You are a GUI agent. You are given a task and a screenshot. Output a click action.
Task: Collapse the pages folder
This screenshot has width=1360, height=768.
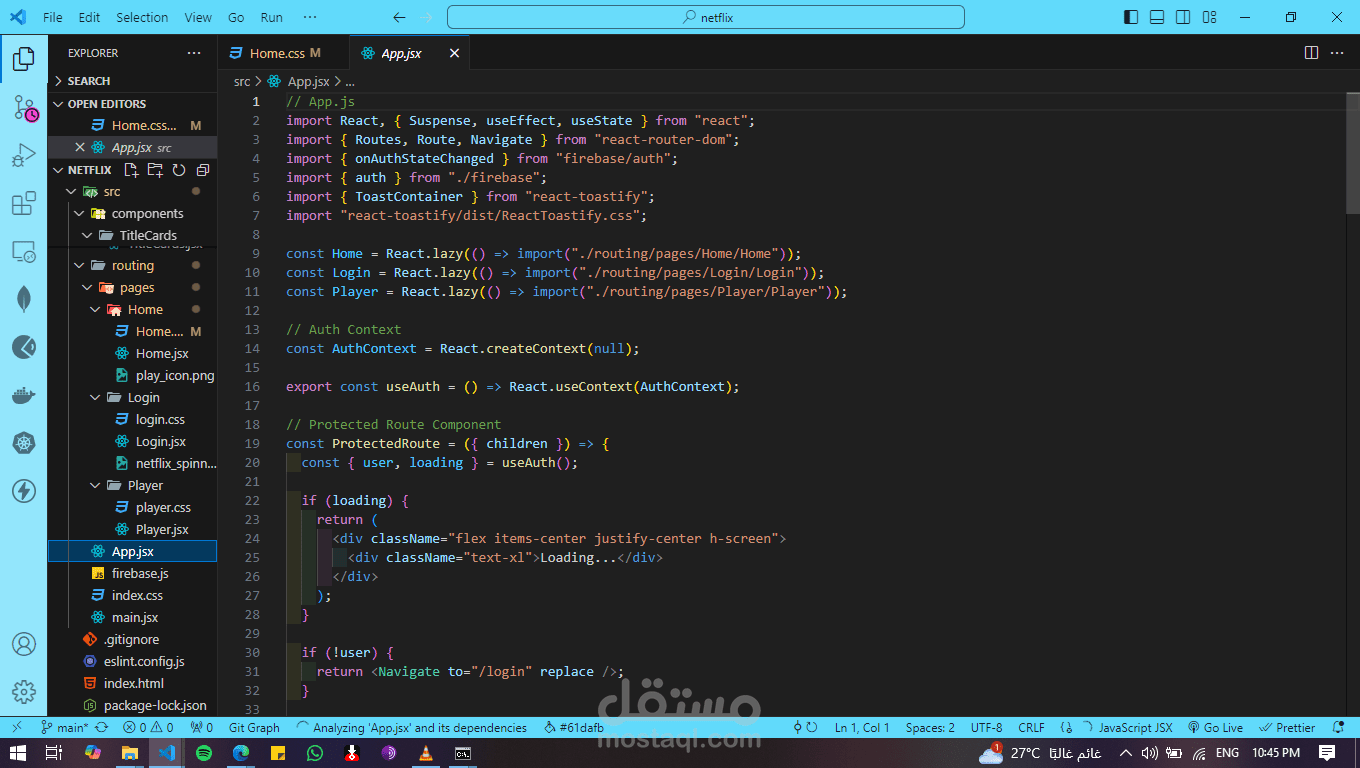pyautogui.click(x=133, y=287)
